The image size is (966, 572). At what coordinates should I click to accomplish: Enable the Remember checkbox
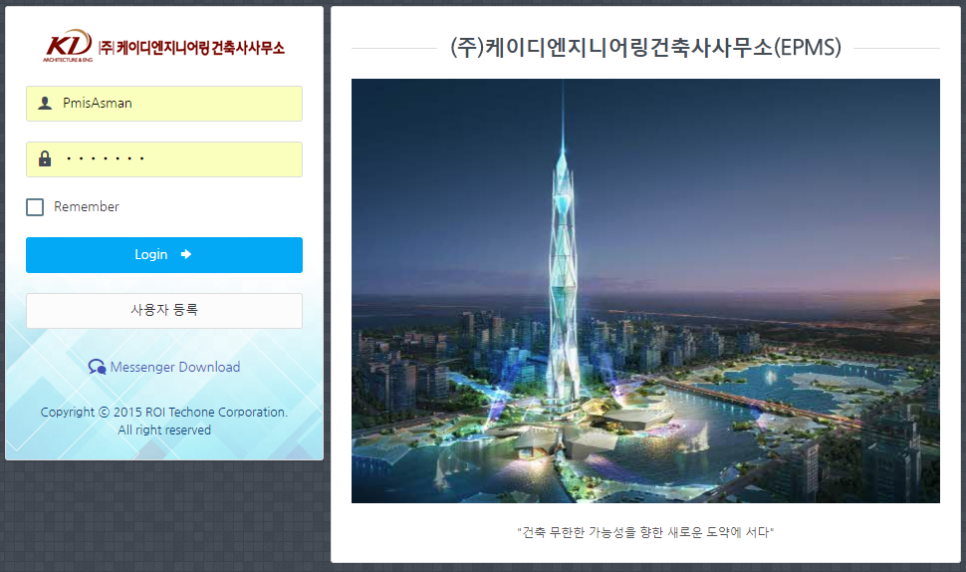tap(35, 207)
